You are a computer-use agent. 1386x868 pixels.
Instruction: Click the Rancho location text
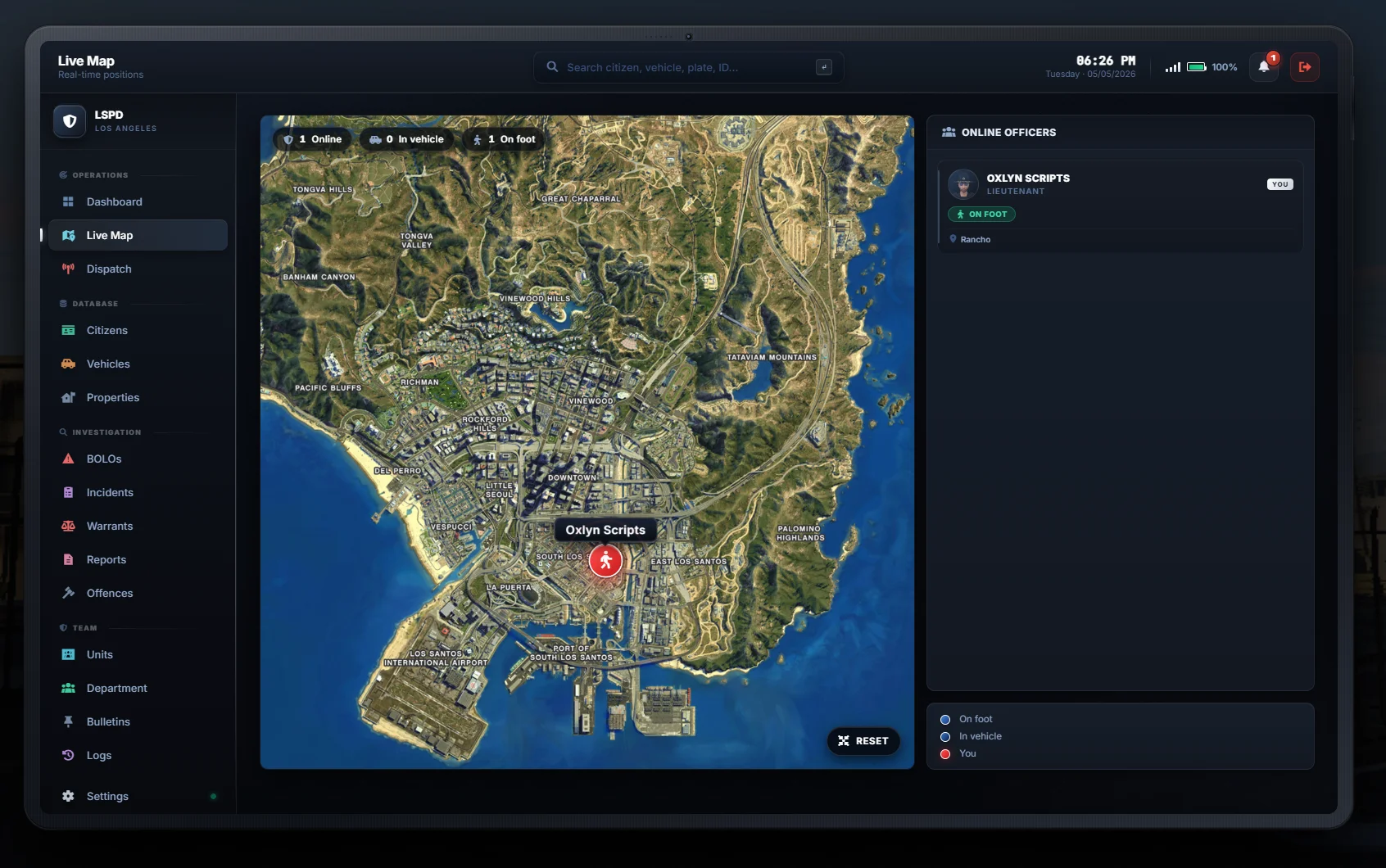(975, 239)
